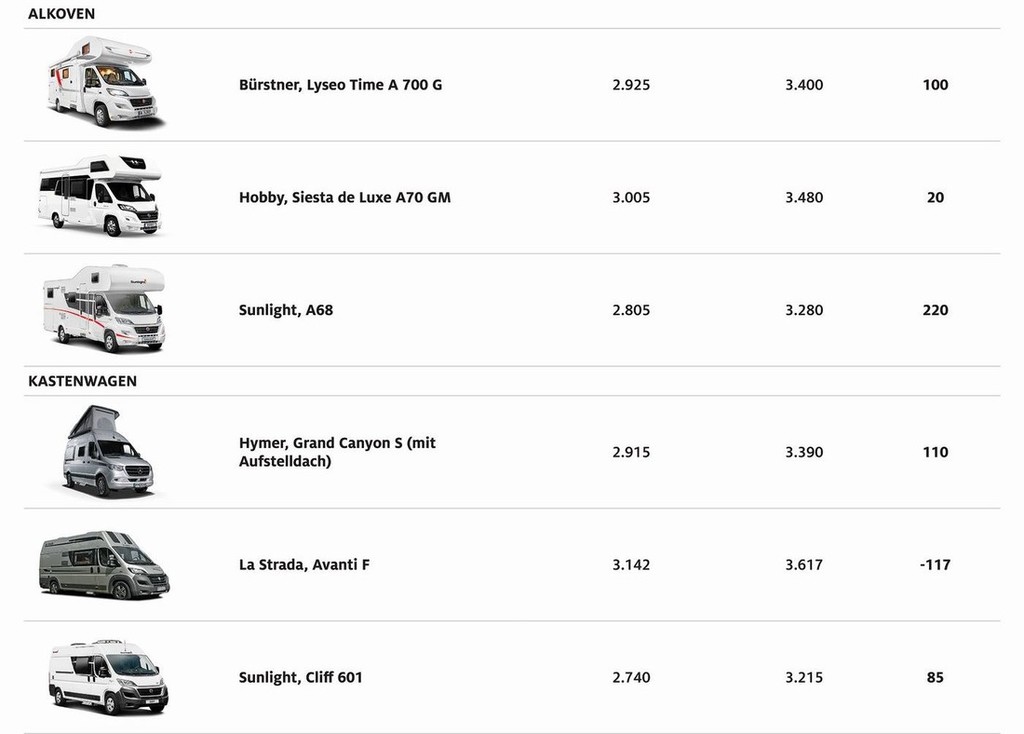This screenshot has height=734, width=1024.
Task: Select the Hymer, Grand Canyon S model name
Action: click(x=337, y=452)
